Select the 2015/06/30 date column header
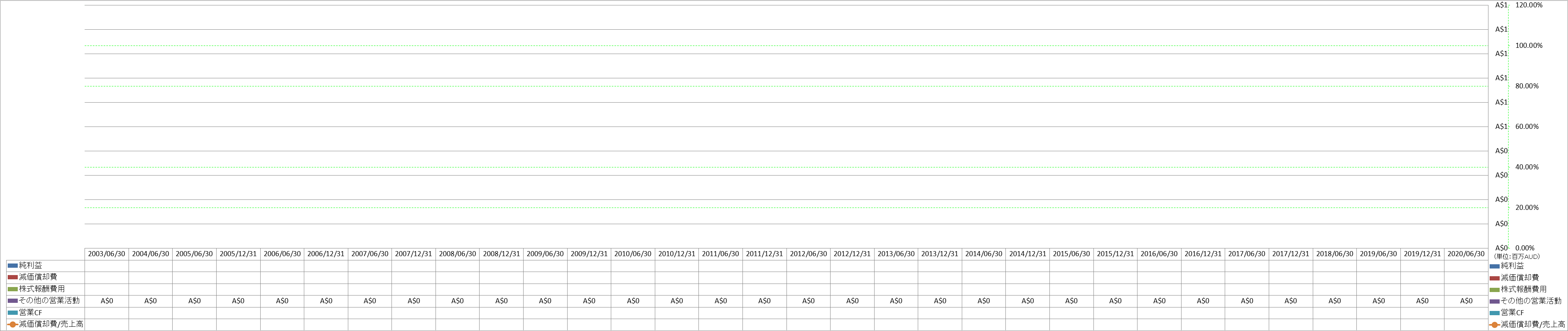The height and width of the screenshot is (331, 1568). (1071, 254)
